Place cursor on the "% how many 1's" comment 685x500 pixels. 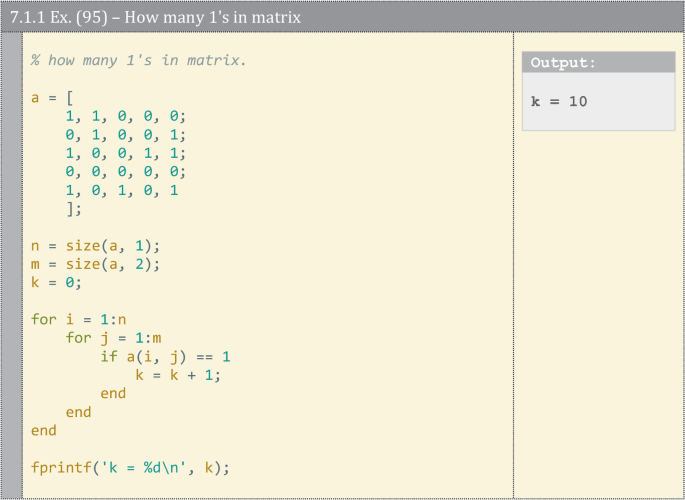click(x=138, y=60)
